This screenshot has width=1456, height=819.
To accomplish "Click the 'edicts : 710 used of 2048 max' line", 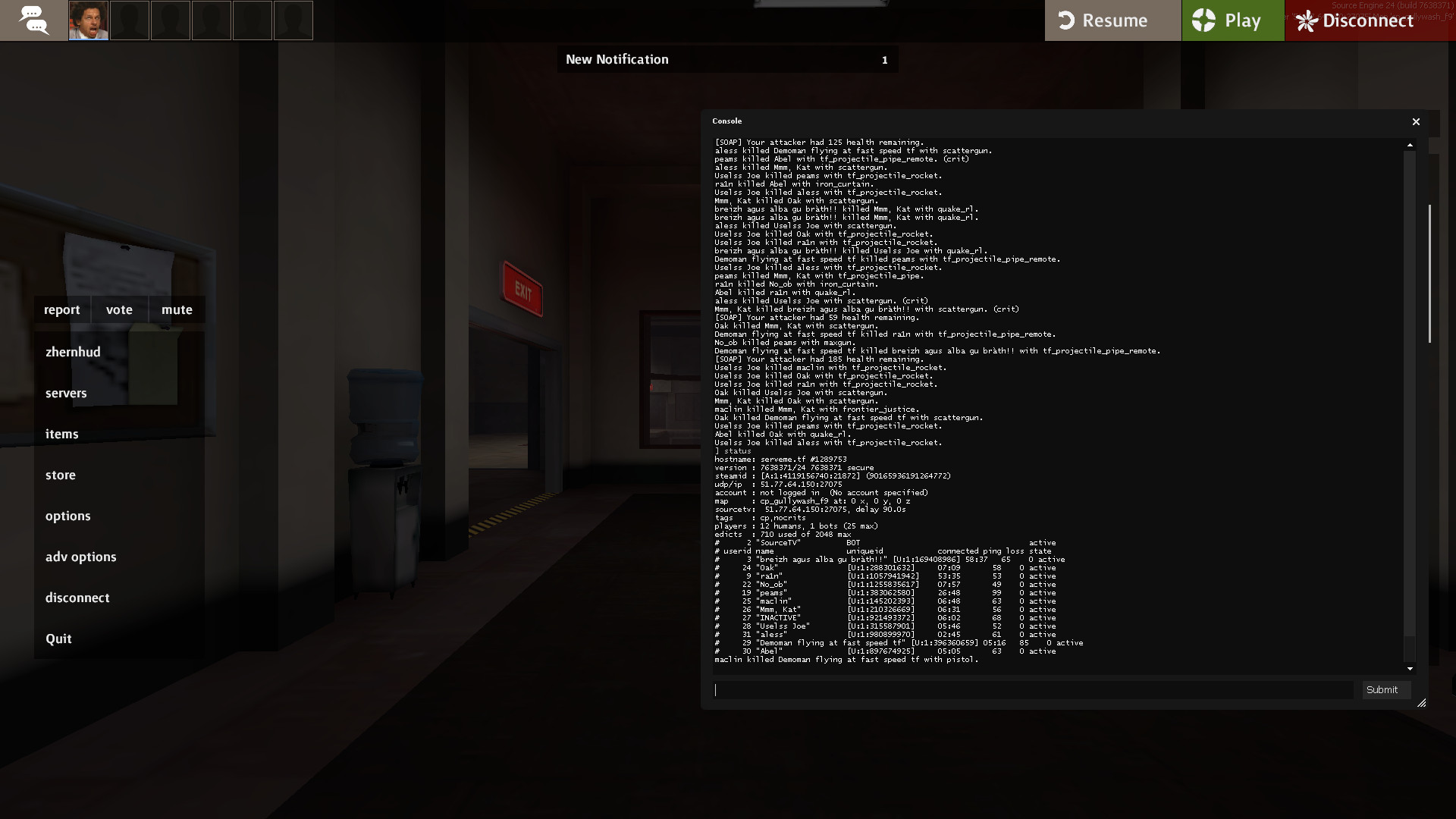I will coord(783,535).
